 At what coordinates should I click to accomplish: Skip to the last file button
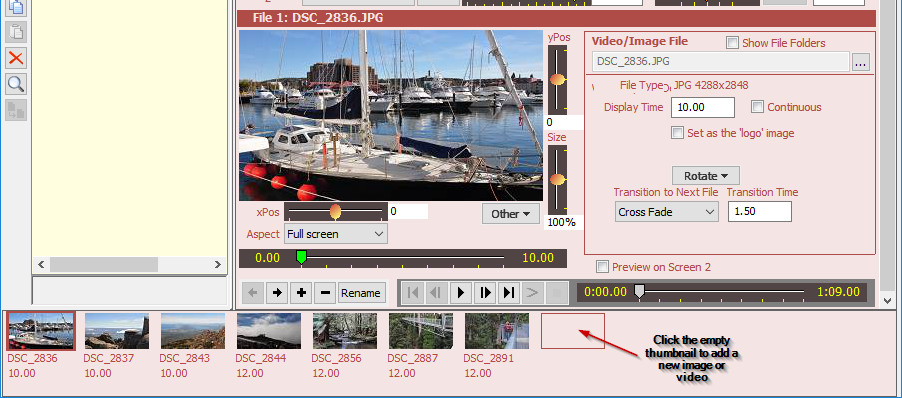click(x=509, y=293)
